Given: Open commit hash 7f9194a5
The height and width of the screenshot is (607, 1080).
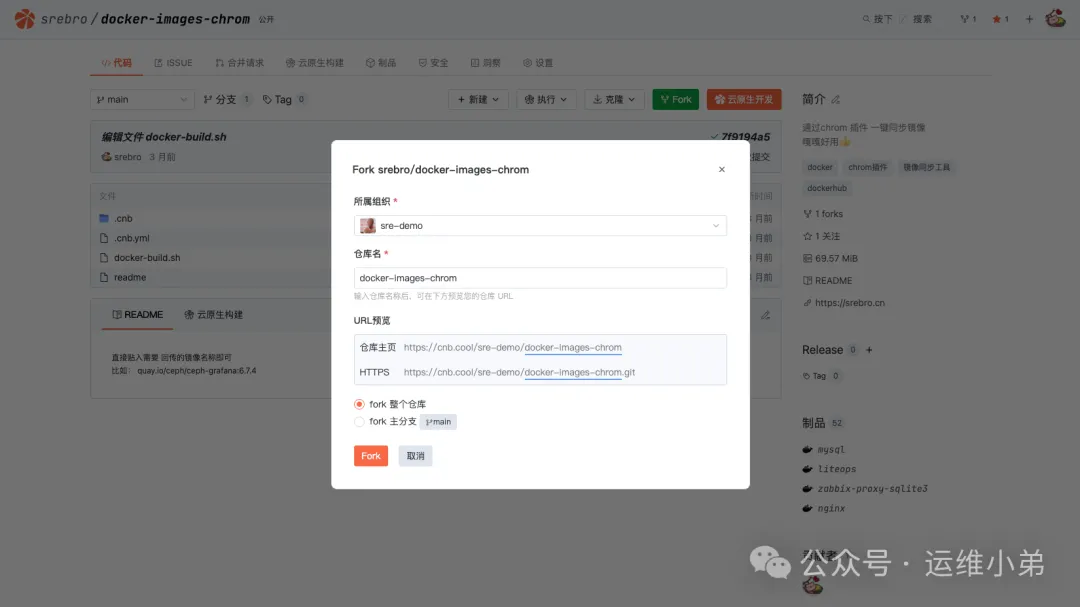Looking at the screenshot, I should pos(745,137).
